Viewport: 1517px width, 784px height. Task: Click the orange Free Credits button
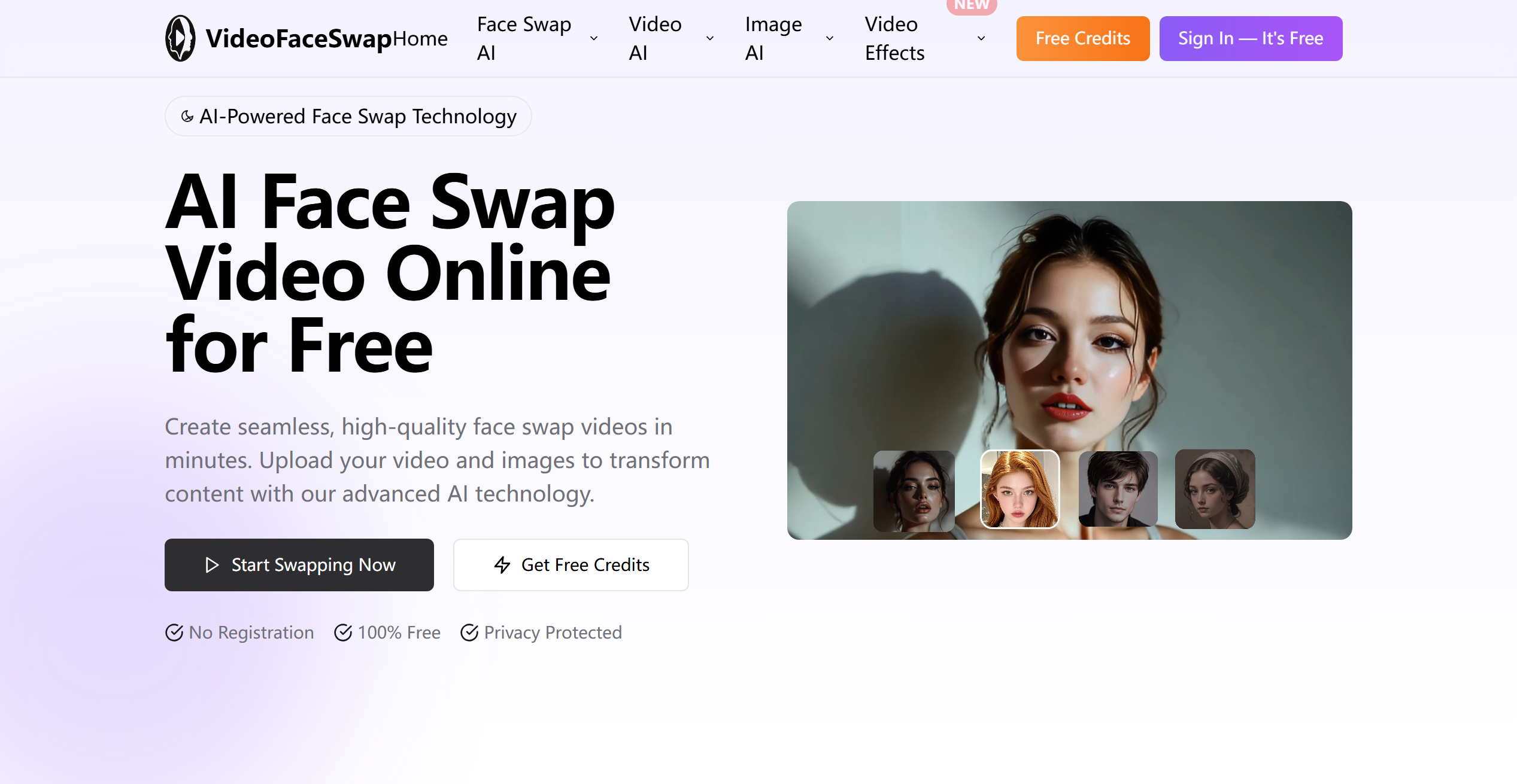[x=1083, y=38]
